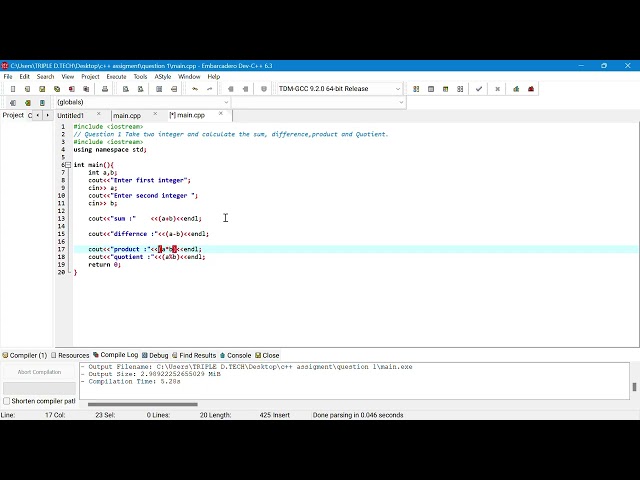Click the green-orange icon in second toolbar row
Image resolution: width=640 pixels, height=480 pixels.
[27, 103]
